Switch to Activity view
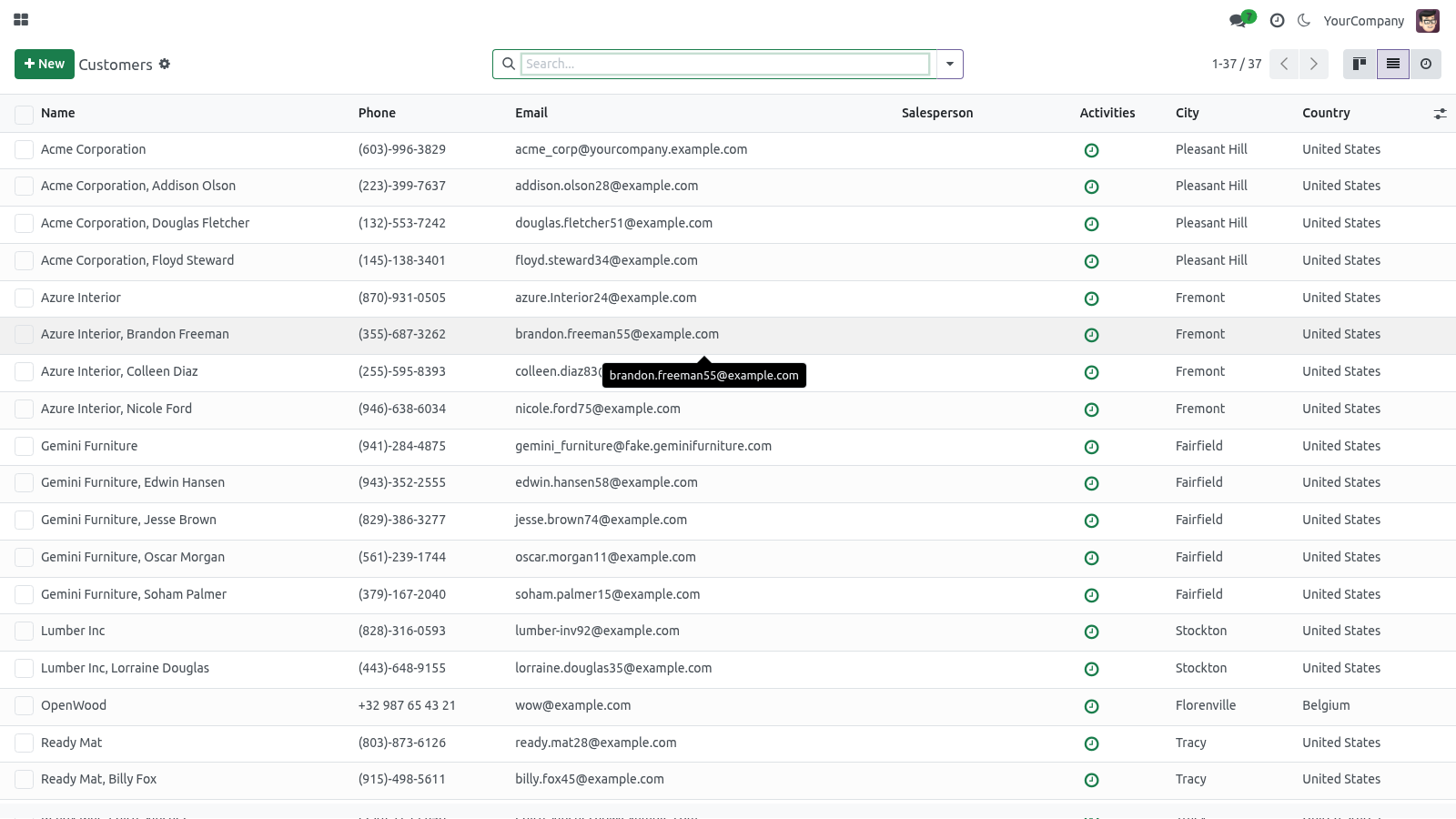Viewport: 1456px width, 819px height. click(x=1426, y=64)
